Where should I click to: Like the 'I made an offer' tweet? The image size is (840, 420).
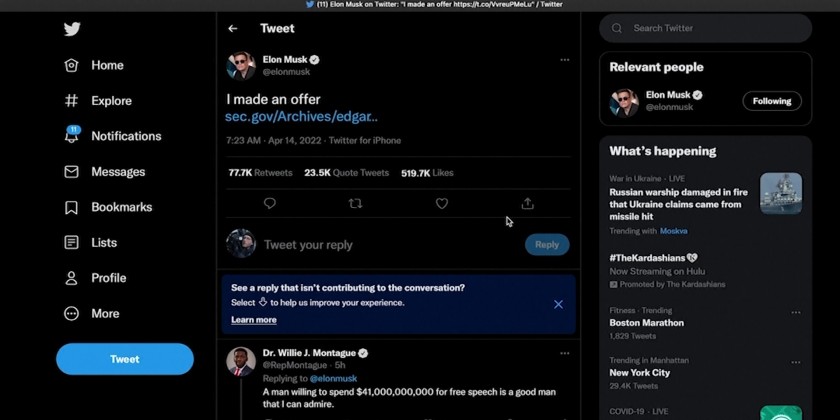(441, 204)
